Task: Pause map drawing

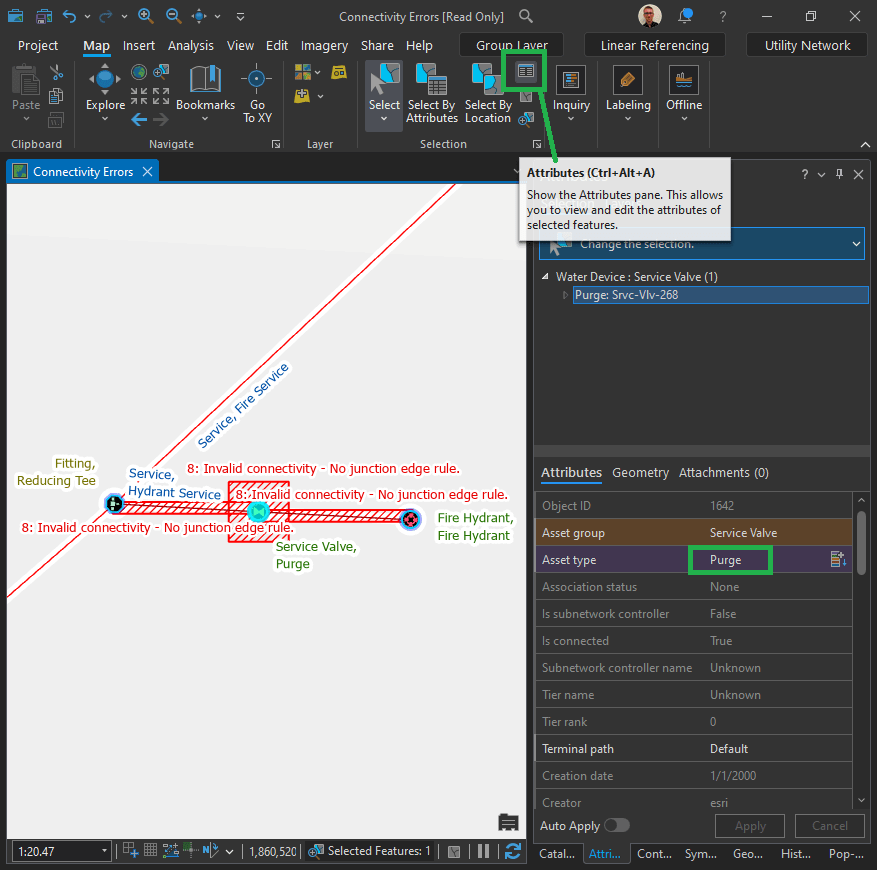Action: tap(484, 851)
